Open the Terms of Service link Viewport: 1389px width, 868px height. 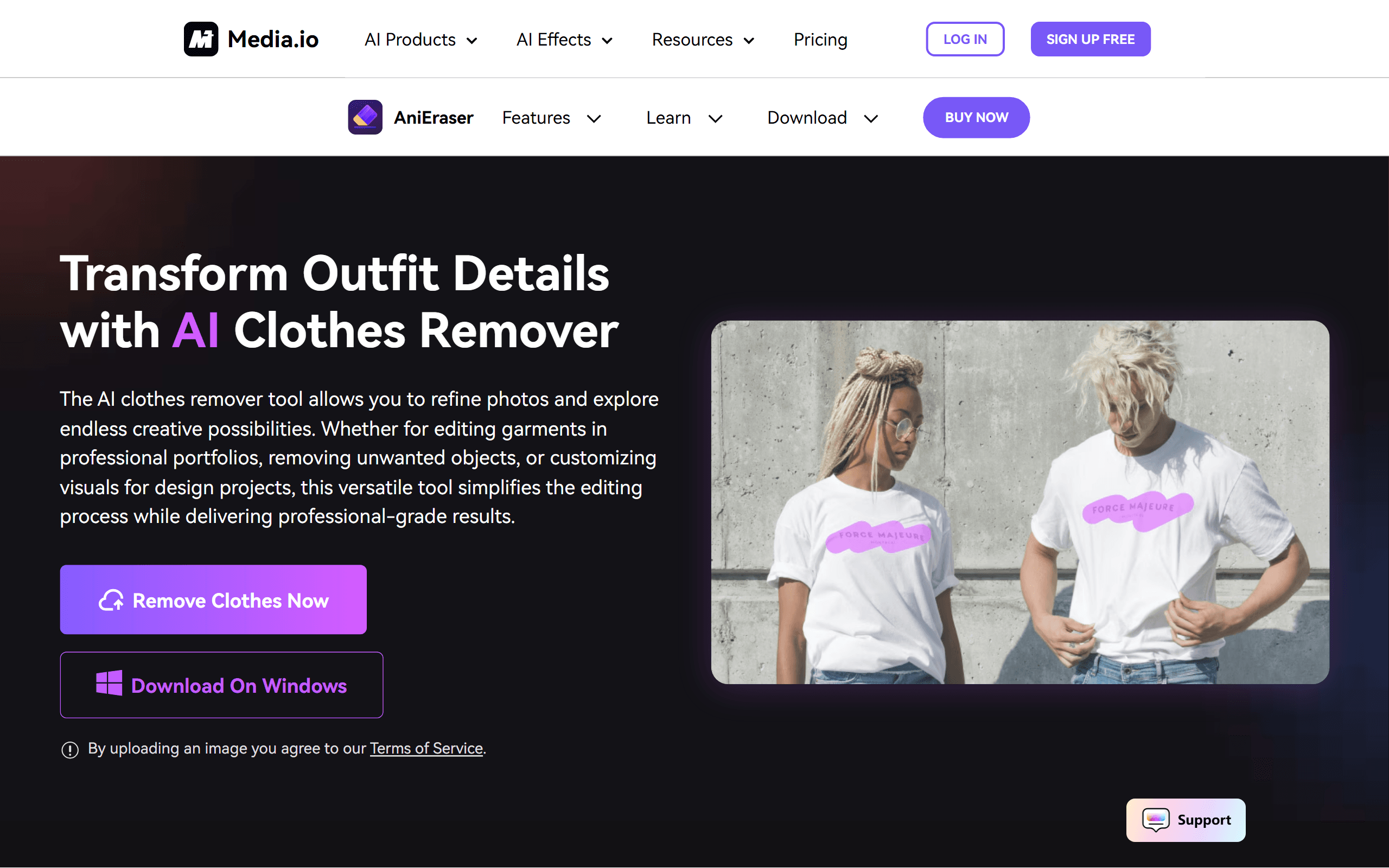point(426,749)
